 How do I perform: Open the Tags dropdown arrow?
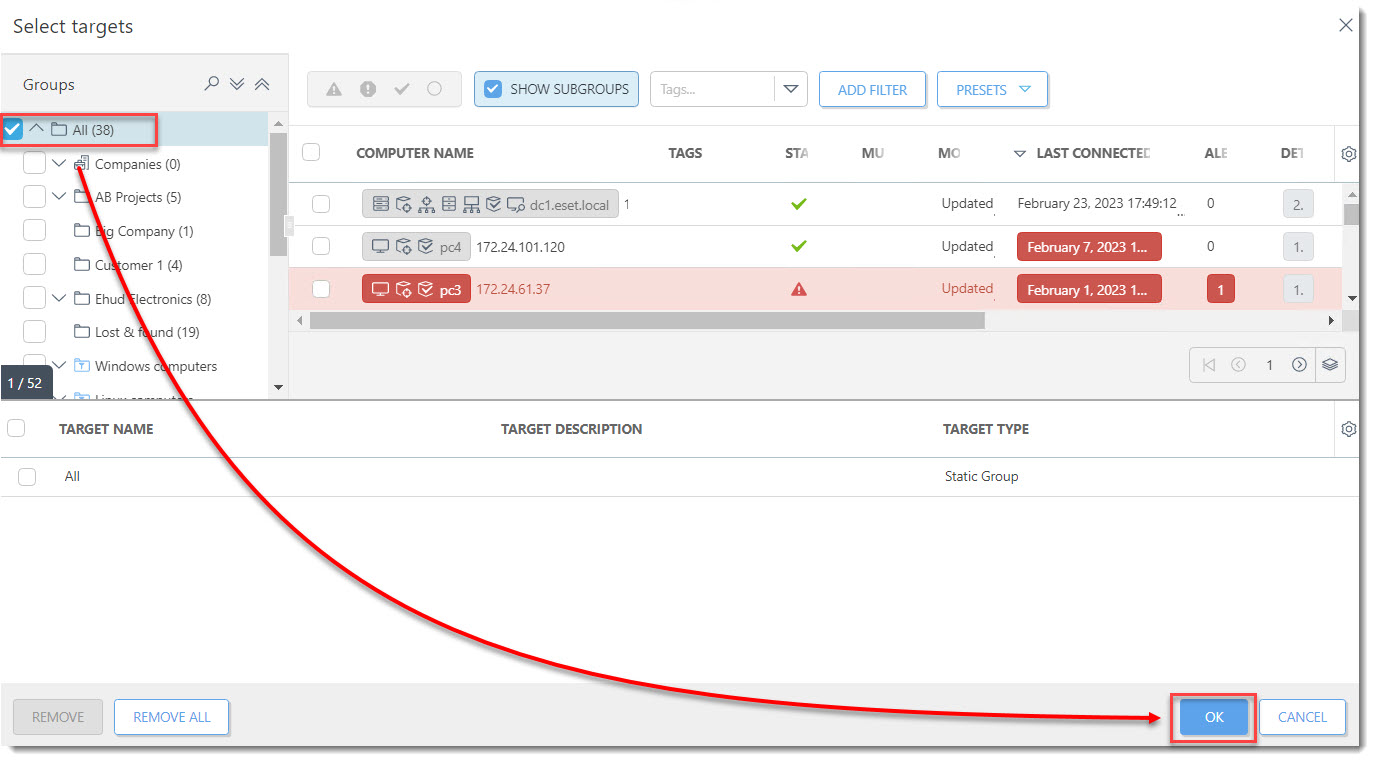(x=791, y=89)
